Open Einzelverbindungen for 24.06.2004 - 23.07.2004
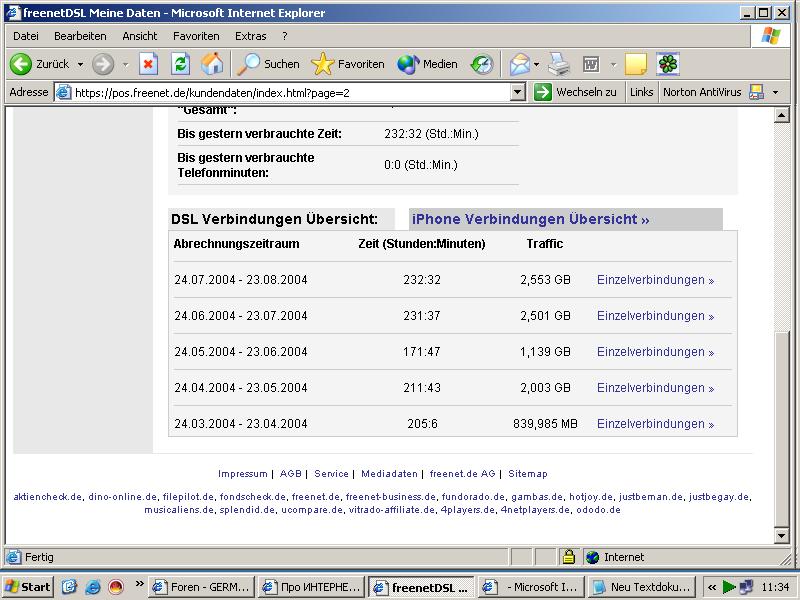The image size is (800, 600). (656, 316)
